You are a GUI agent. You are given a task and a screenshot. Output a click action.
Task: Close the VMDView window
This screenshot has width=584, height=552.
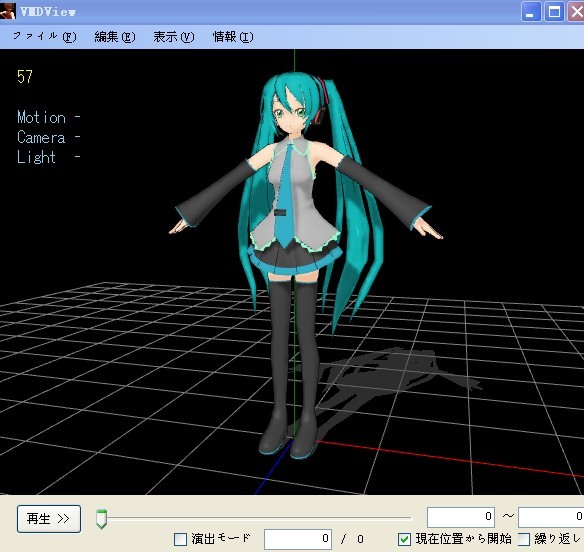[576, 12]
